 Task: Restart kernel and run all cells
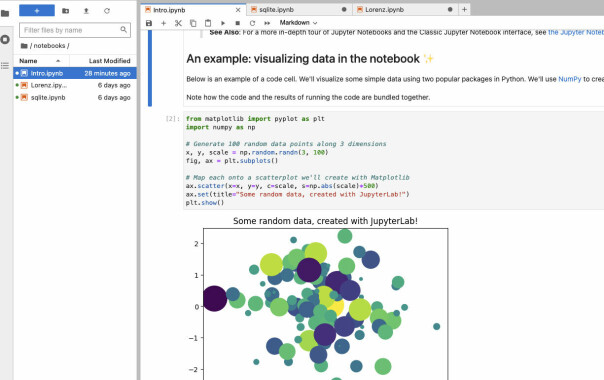pyautogui.click(x=267, y=23)
